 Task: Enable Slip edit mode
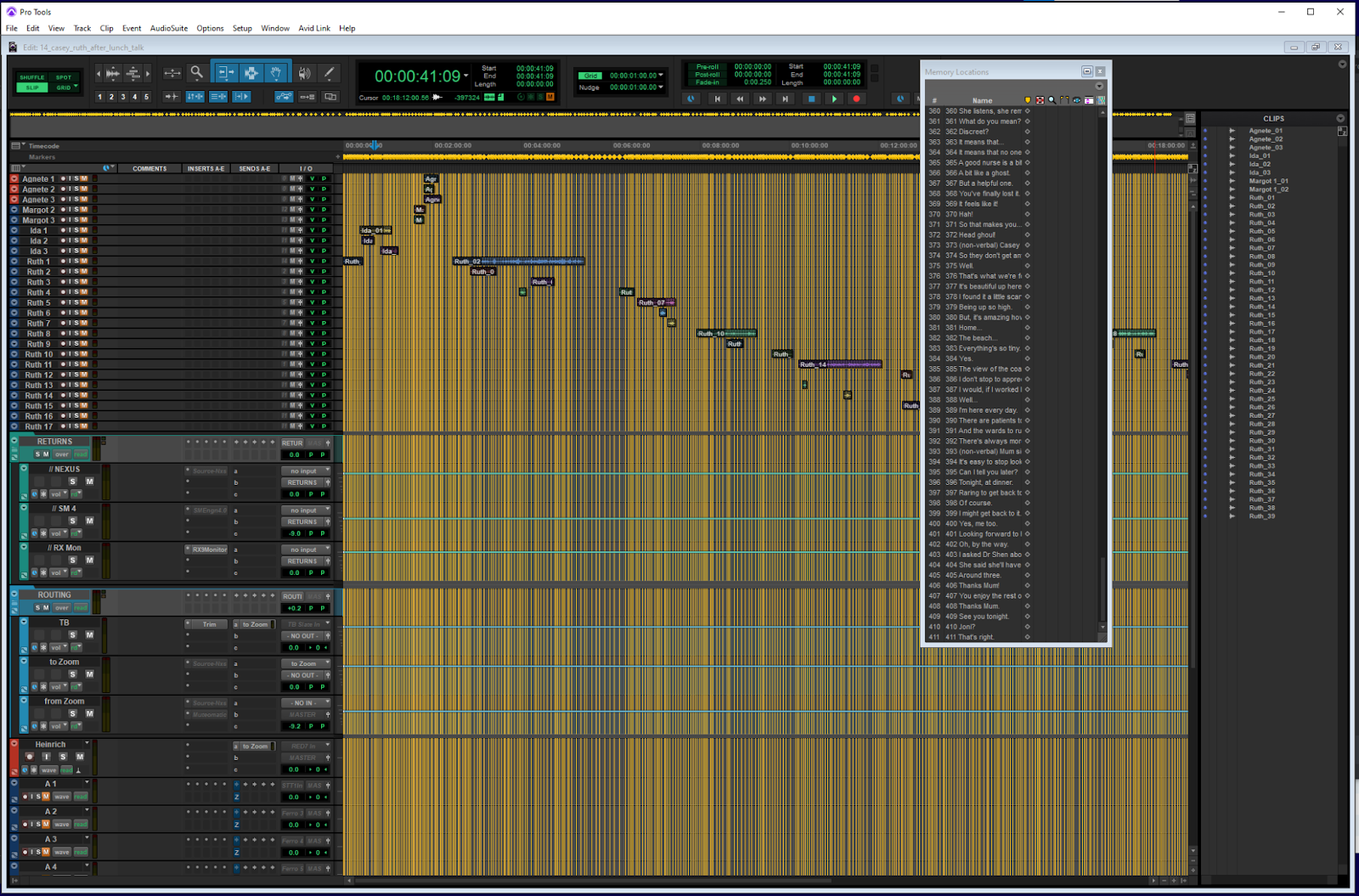[x=32, y=87]
